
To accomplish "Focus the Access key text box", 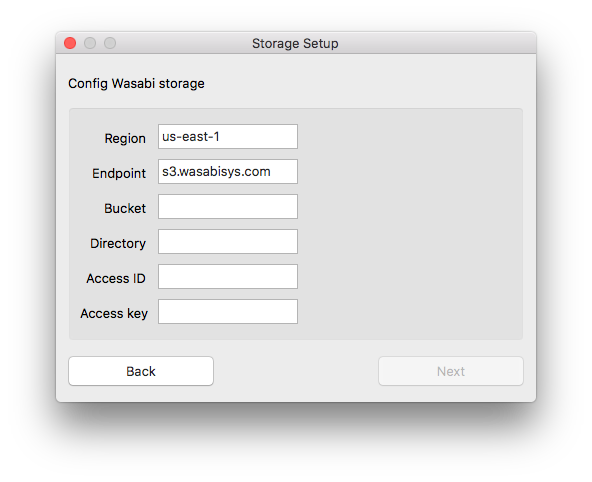I will click(228, 312).
